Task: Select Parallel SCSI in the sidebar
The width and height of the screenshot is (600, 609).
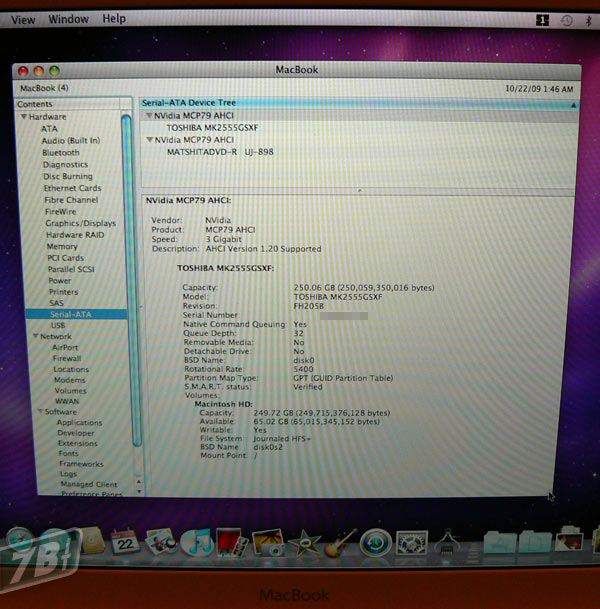Action: (x=71, y=269)
